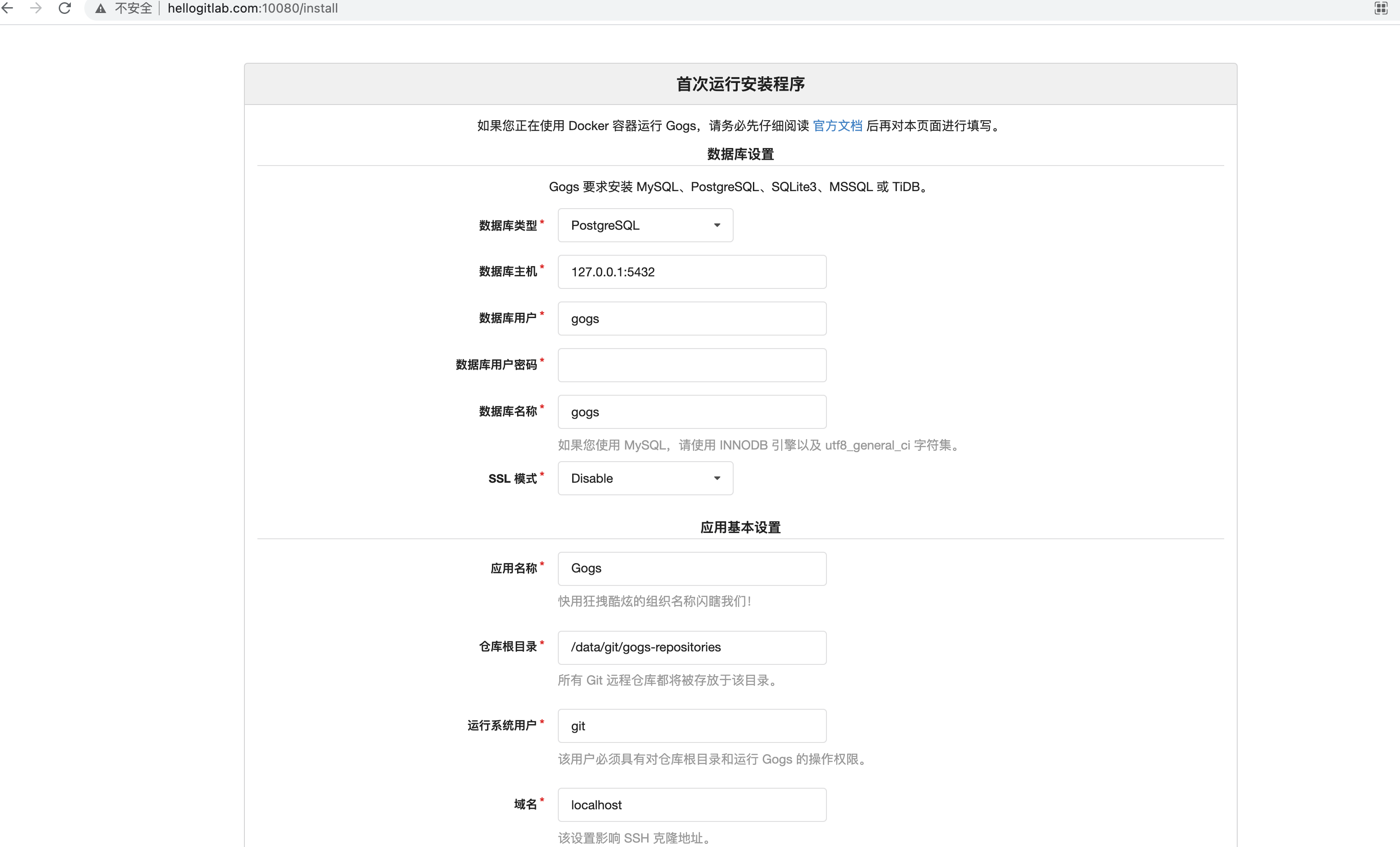Viewport: 1400px width, 847px height.
Task: Click the 不安全 label in the address bar
Action: click(x=134, y=9)
